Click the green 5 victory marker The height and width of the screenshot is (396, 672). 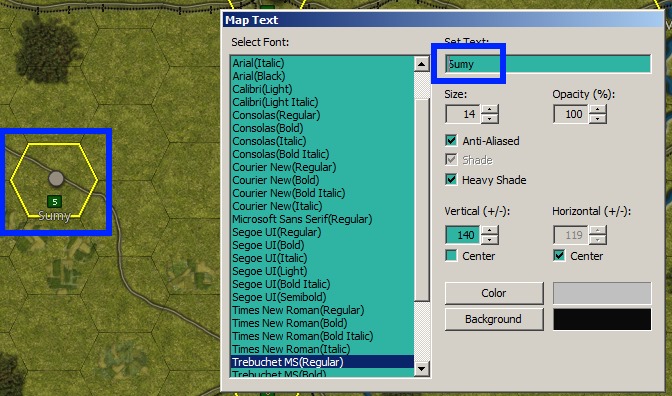(x=54, y=201)
